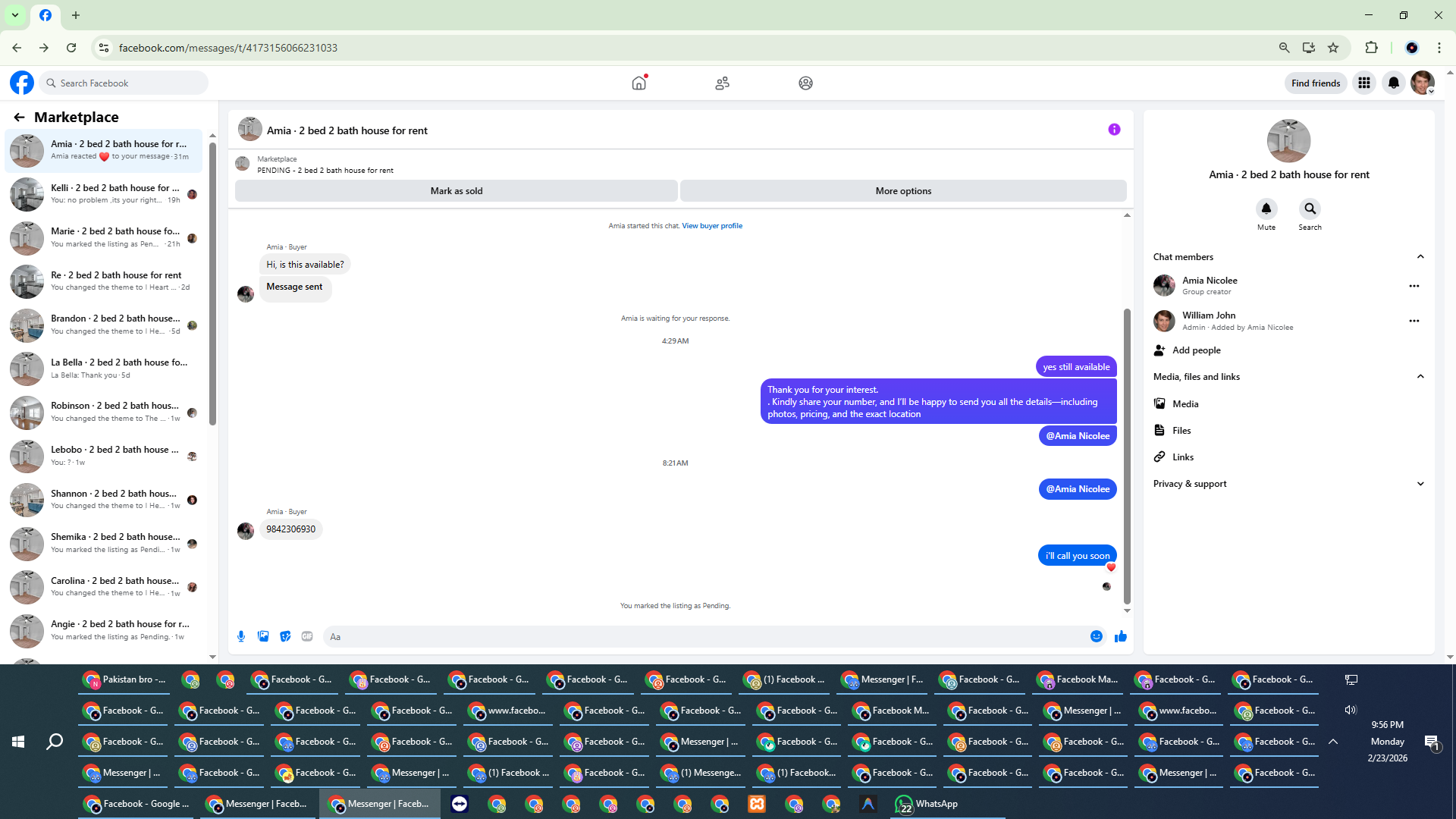Viewport: 1456px width, 819px height.
Task: Send a thumbs-up like
Action: tap(1121, 637)
